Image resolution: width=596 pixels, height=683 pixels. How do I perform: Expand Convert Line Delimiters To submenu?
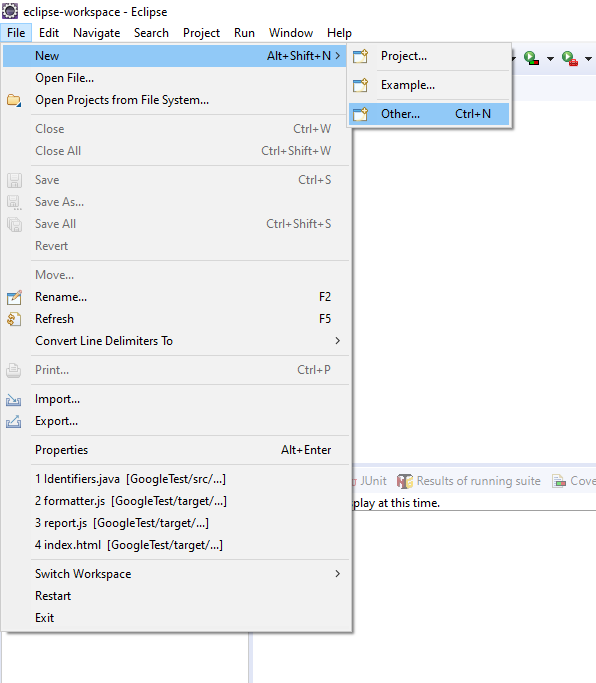[338, 341]
